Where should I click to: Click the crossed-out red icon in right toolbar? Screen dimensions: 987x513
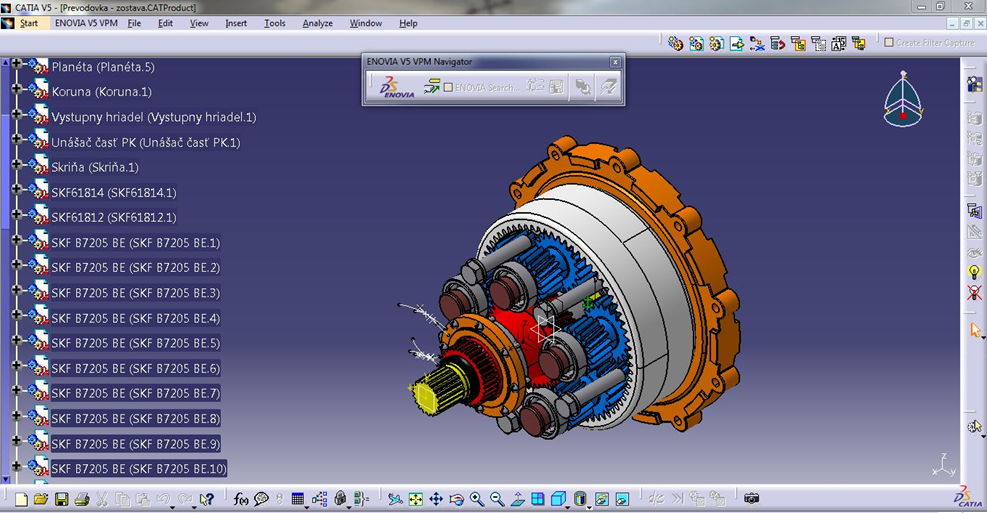pyautogui.click(x=974, y=293)
